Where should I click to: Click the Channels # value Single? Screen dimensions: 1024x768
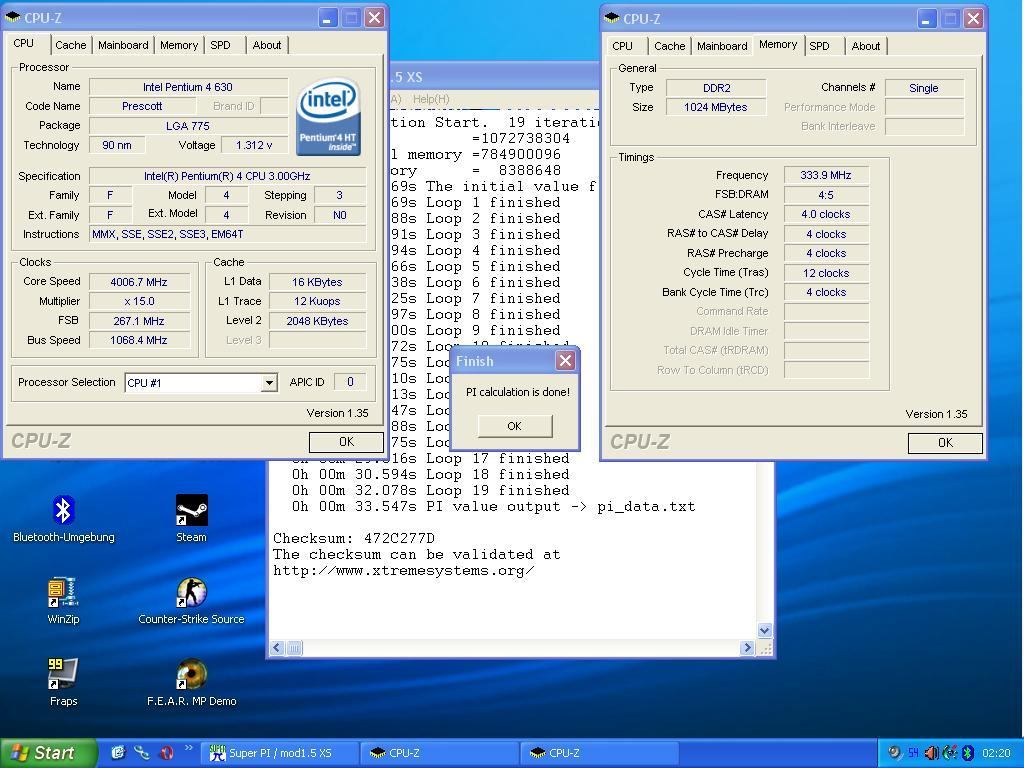[923, 88]
